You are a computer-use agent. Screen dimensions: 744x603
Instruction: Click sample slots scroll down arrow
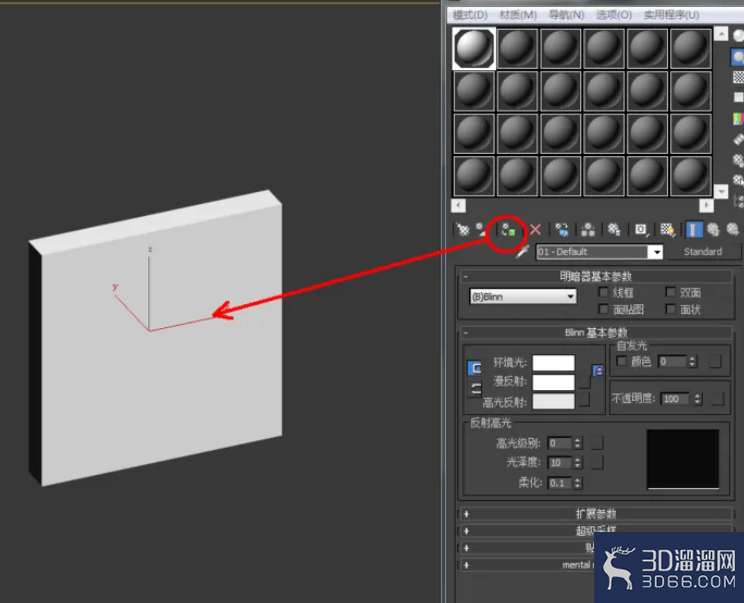pos(721,191)
